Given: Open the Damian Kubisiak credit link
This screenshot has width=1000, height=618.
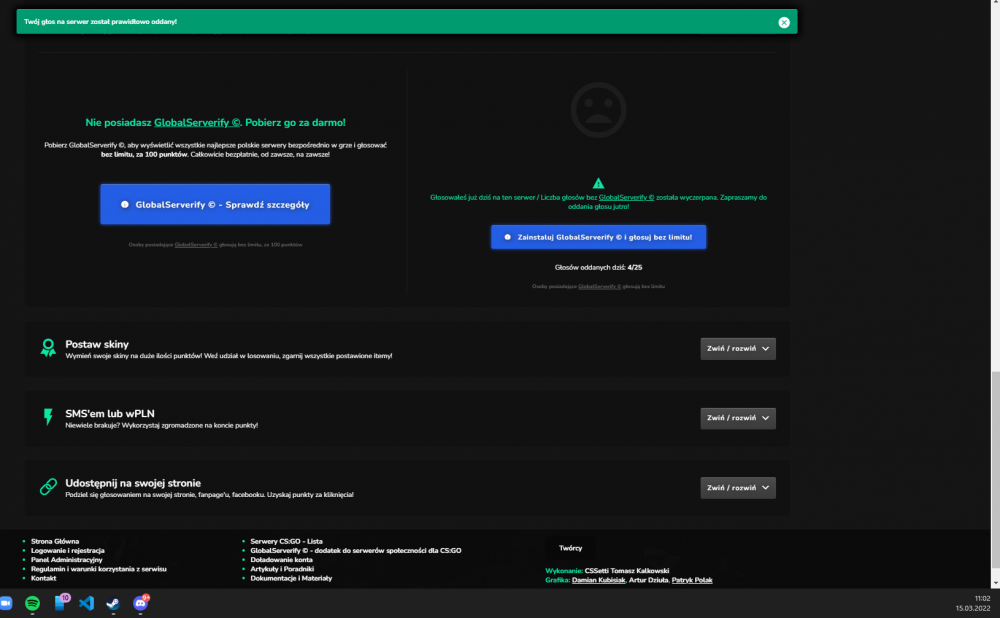Looking at the screenshot, I should click(598, 580).
